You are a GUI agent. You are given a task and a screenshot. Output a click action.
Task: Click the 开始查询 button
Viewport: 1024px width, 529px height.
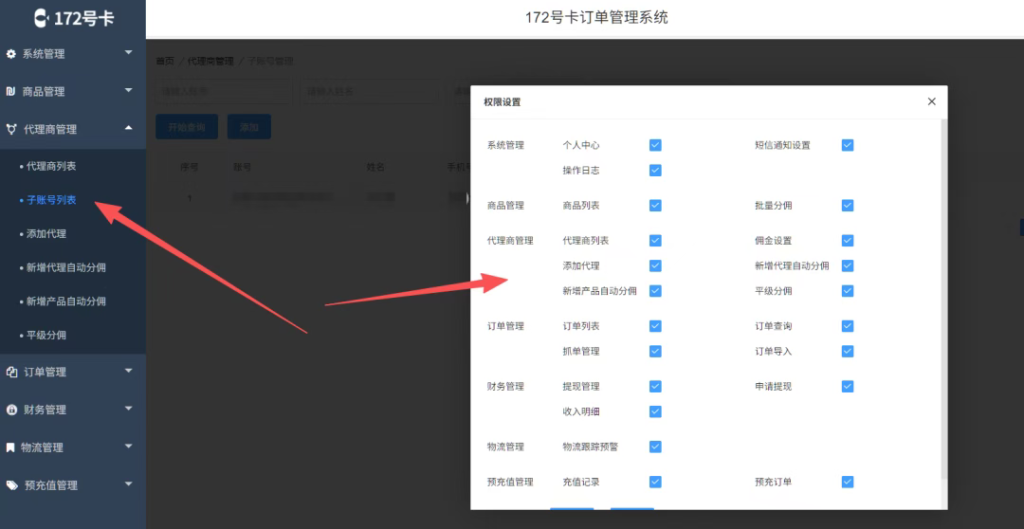187,127
